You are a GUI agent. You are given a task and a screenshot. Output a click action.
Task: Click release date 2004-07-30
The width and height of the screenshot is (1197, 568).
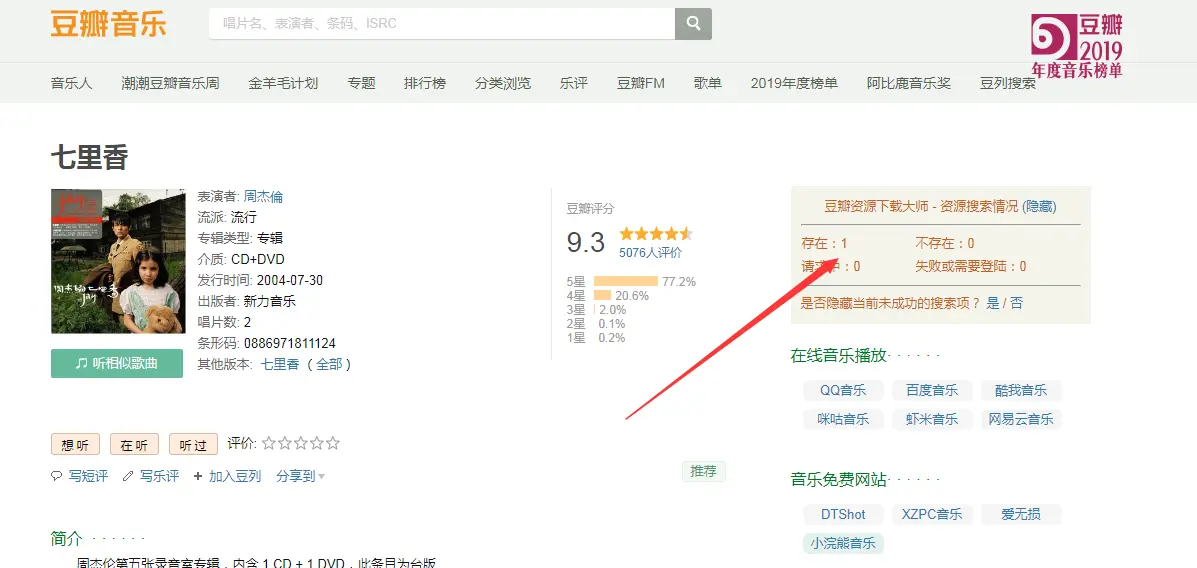[290, 280]
